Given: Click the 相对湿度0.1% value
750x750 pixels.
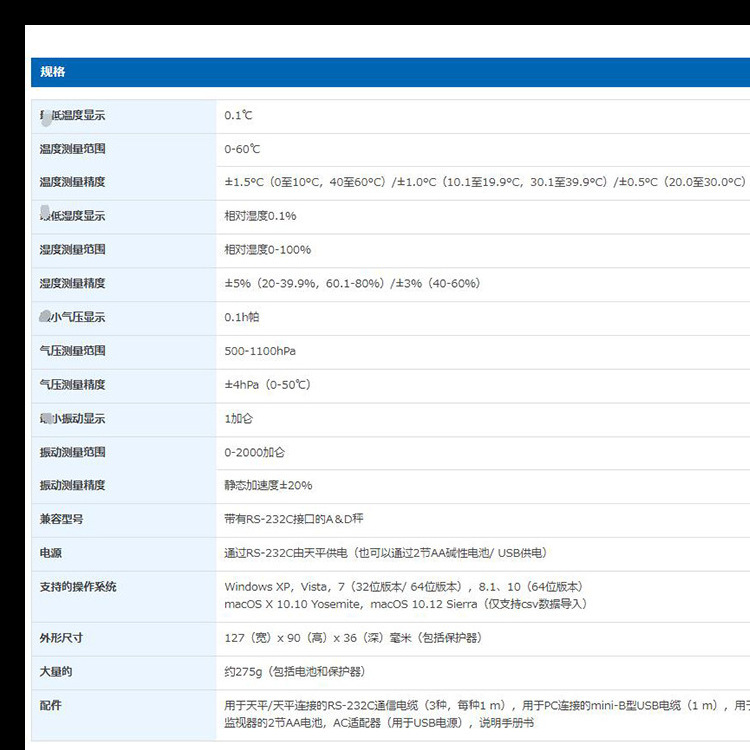Looking at the screenshot, I should pos(260,216).
